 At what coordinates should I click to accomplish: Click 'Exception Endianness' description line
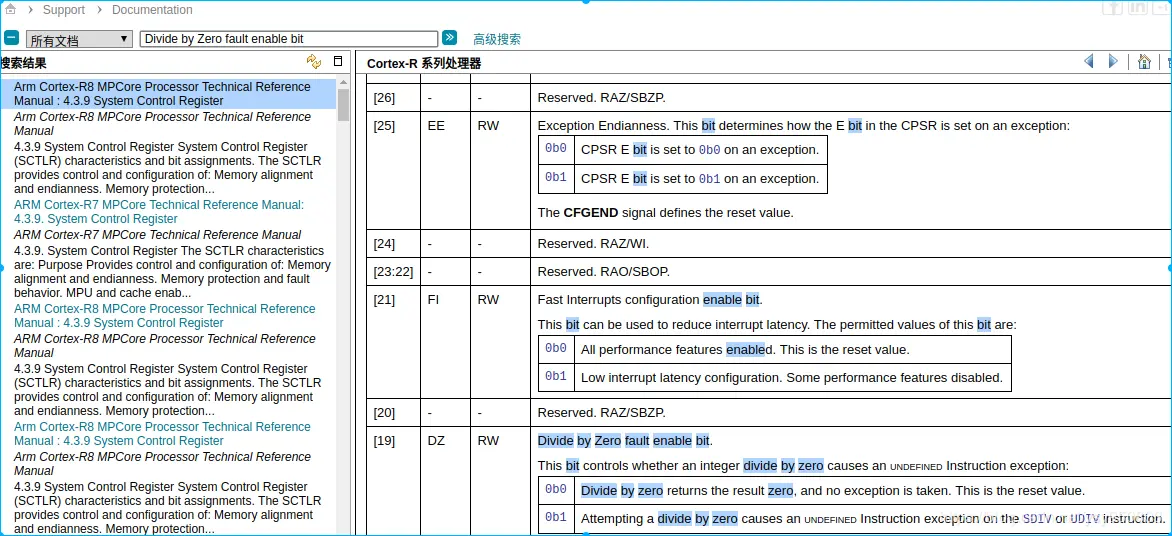804,126
